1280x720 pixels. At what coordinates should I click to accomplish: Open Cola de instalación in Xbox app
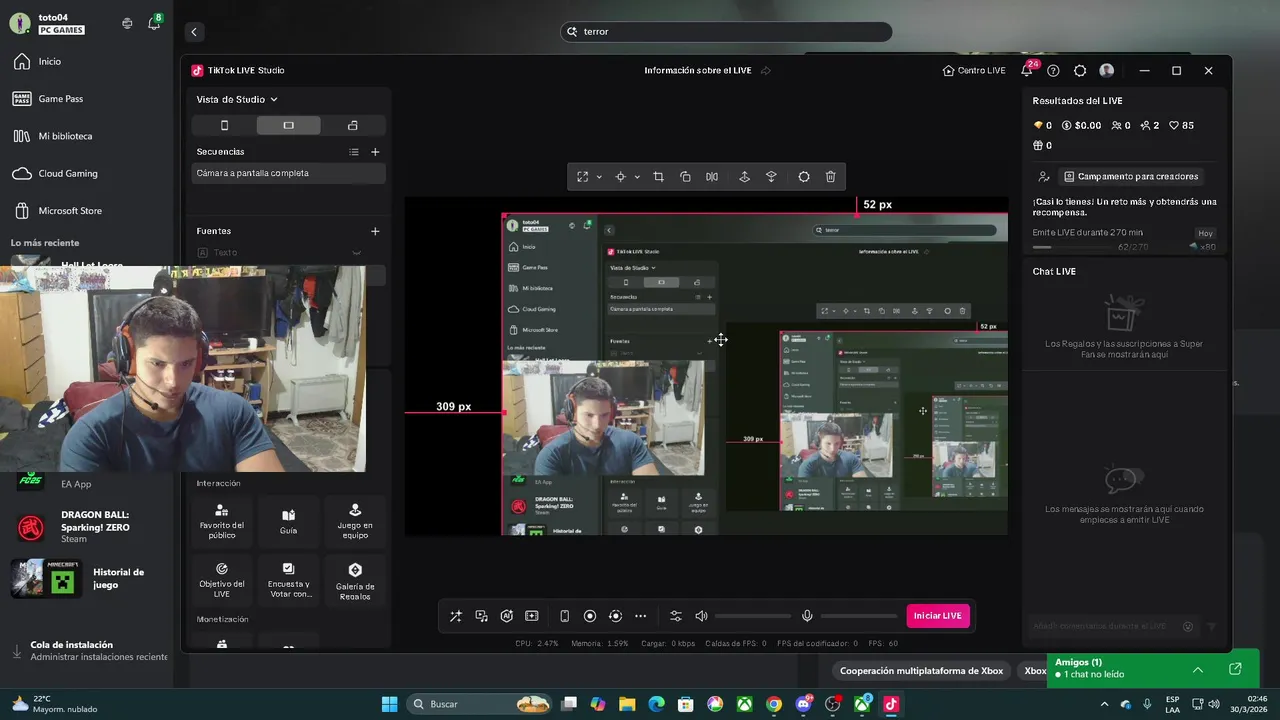(x=88, y=651)
